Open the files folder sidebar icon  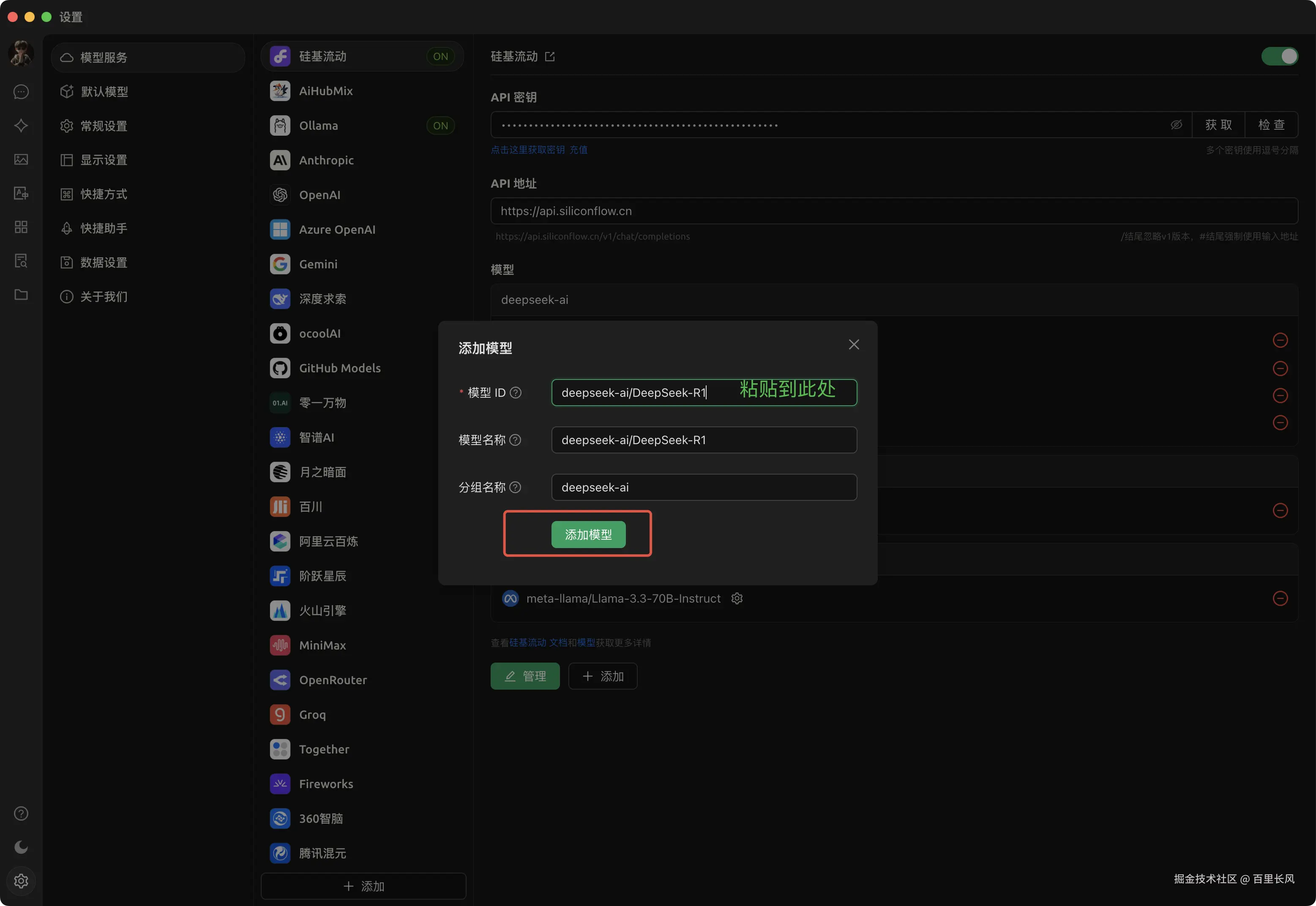pos(21,295)
